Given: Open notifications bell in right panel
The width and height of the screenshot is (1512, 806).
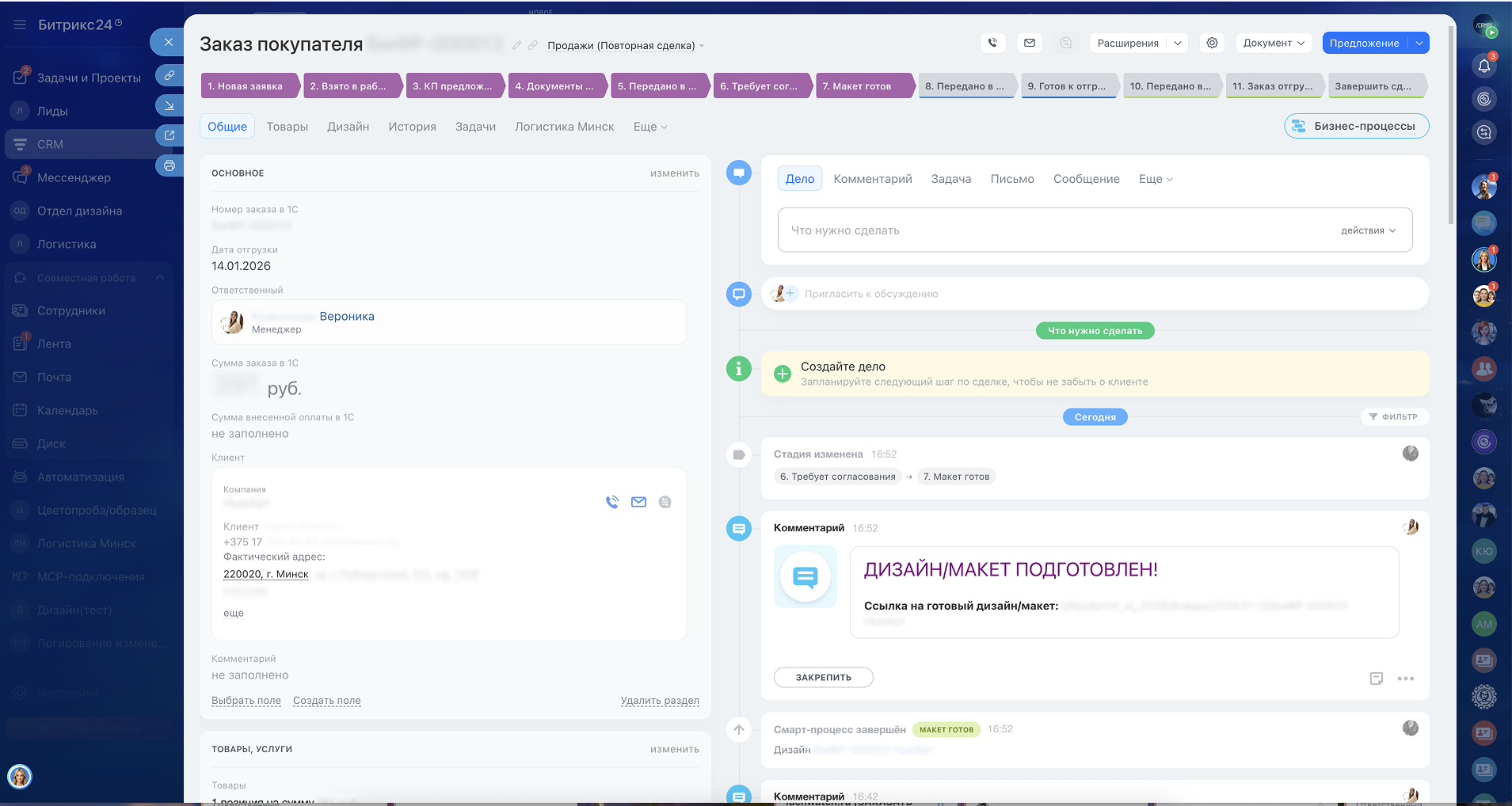Looking at the screenshot, I should click(1483, 66).
